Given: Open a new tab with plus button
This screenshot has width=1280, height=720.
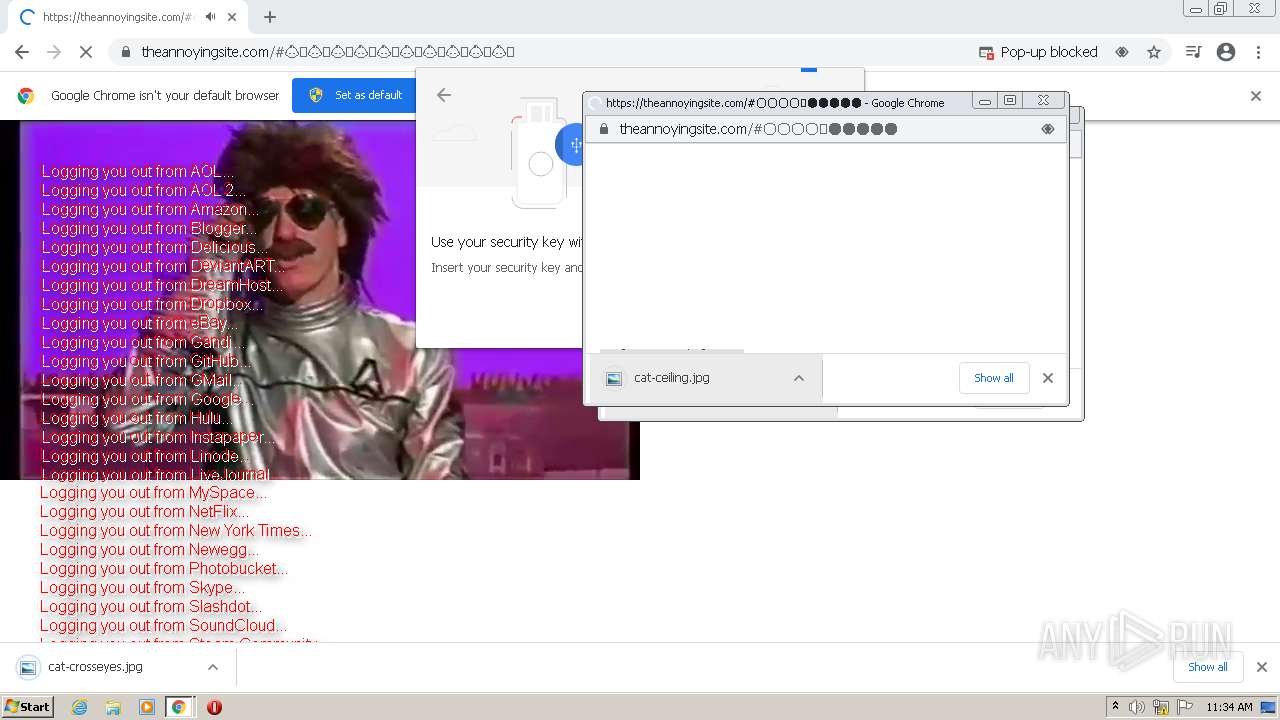Looking at the screenshot, I should pos(270,17).
